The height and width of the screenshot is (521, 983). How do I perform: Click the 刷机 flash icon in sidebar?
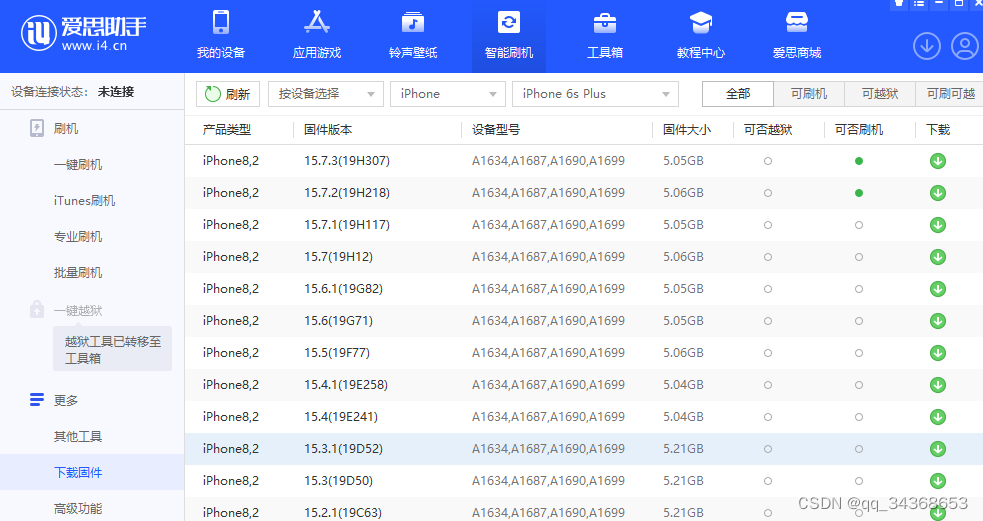click(37, 128)
